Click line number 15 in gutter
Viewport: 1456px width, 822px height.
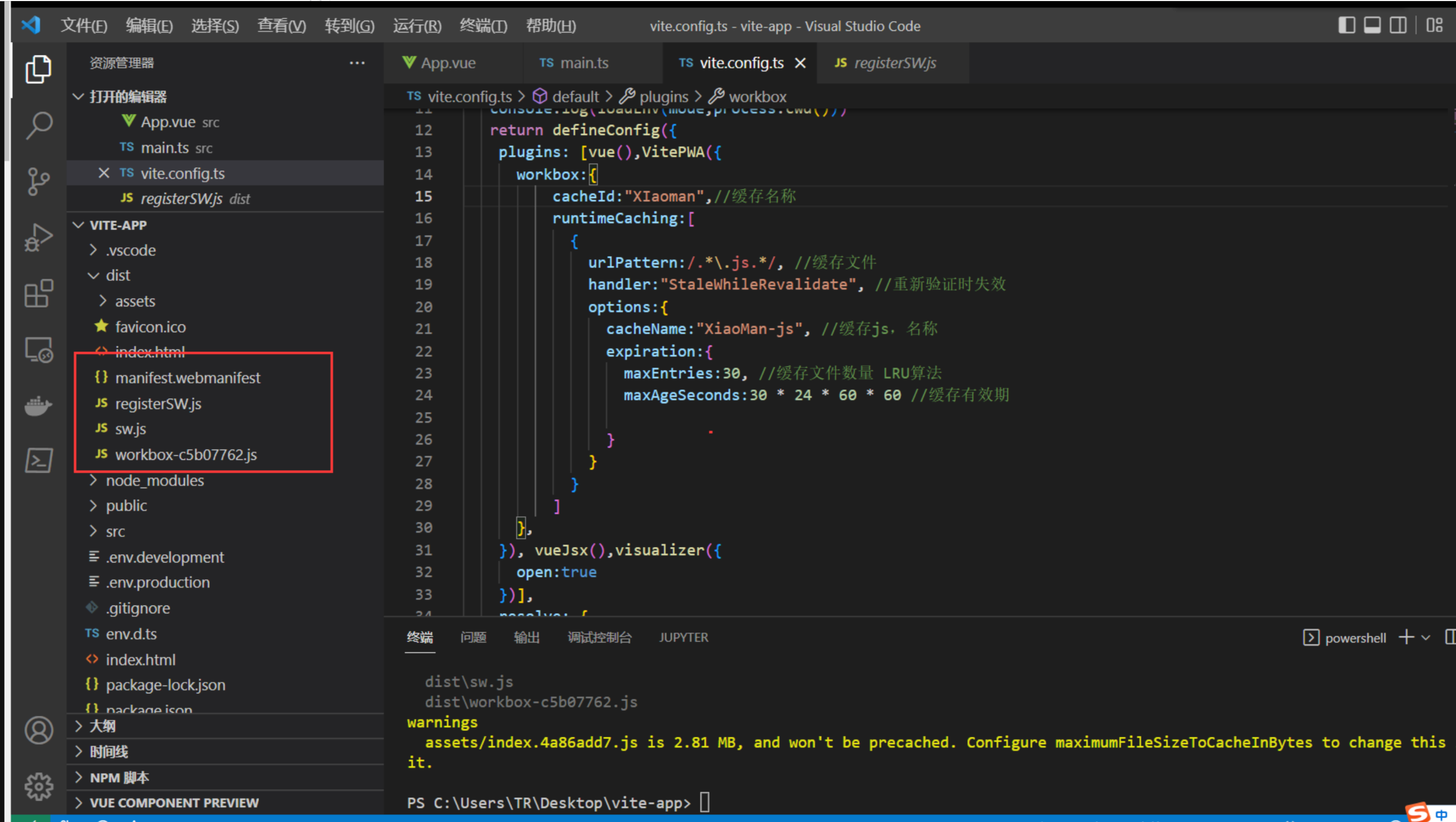[423, 196]
